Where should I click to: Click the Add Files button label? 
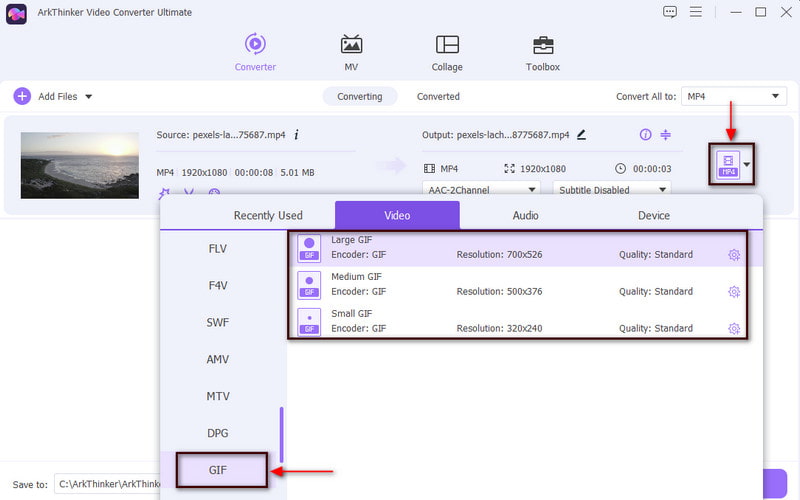tap(58, 96)
